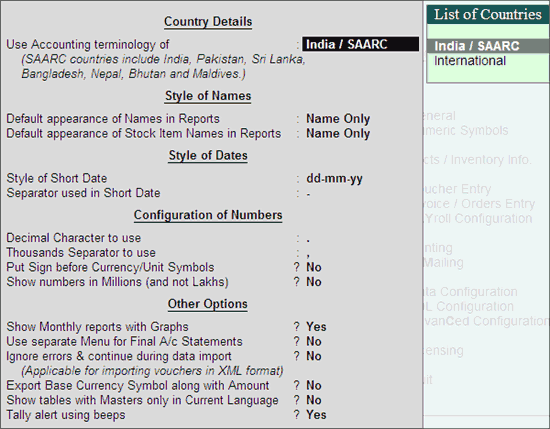550x429 pixels.
Task: Open Payroll Configuration in the background menu
Action: pos(478,219)
